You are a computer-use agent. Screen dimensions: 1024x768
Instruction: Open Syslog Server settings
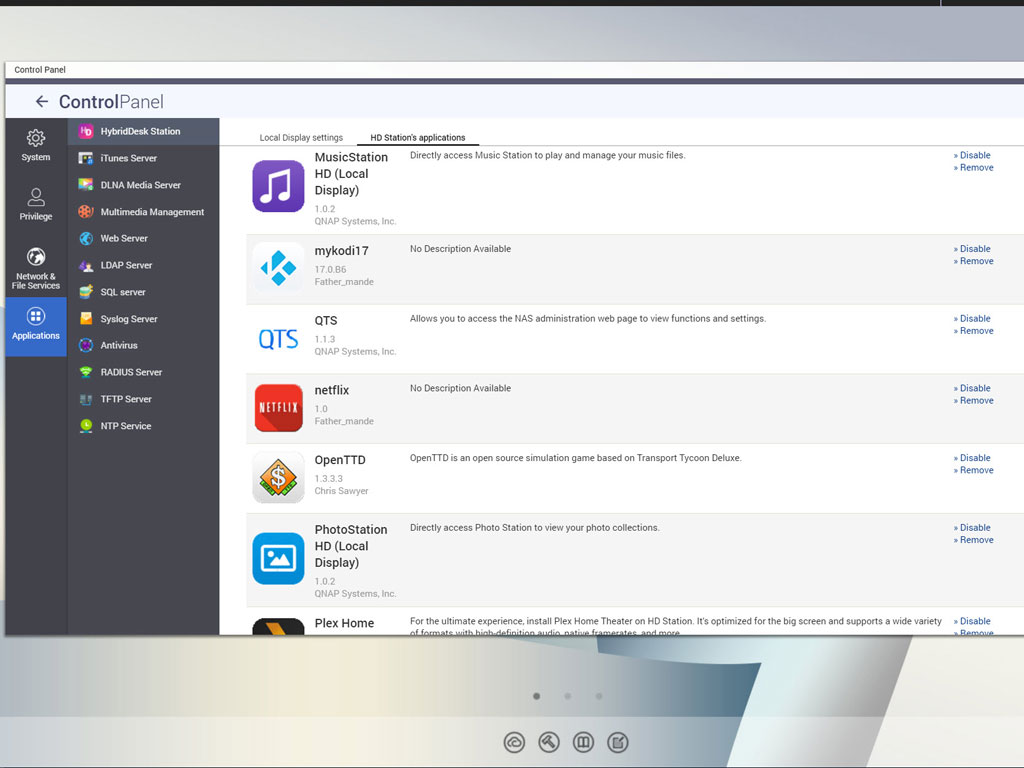[144, 319]
